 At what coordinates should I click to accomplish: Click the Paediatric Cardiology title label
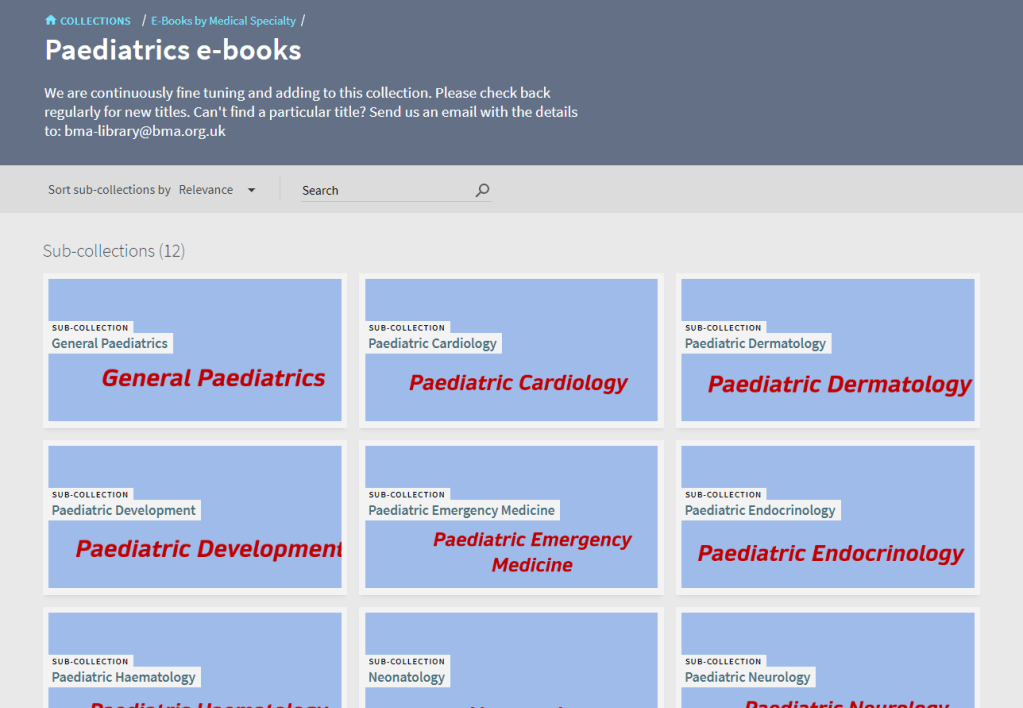pyautogui.click(x=432, y=343)
